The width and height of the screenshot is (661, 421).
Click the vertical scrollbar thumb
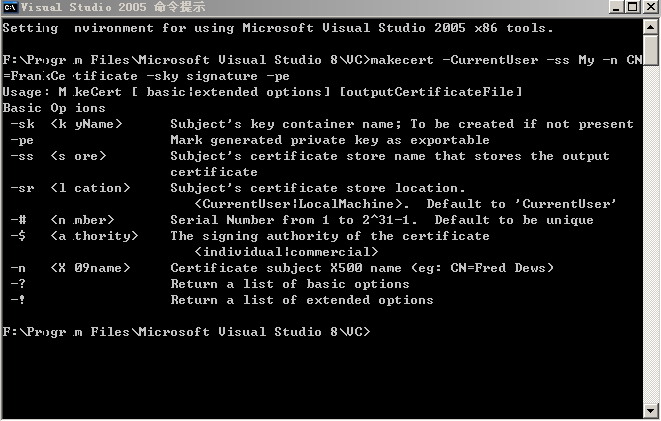(x=651, y=51)
